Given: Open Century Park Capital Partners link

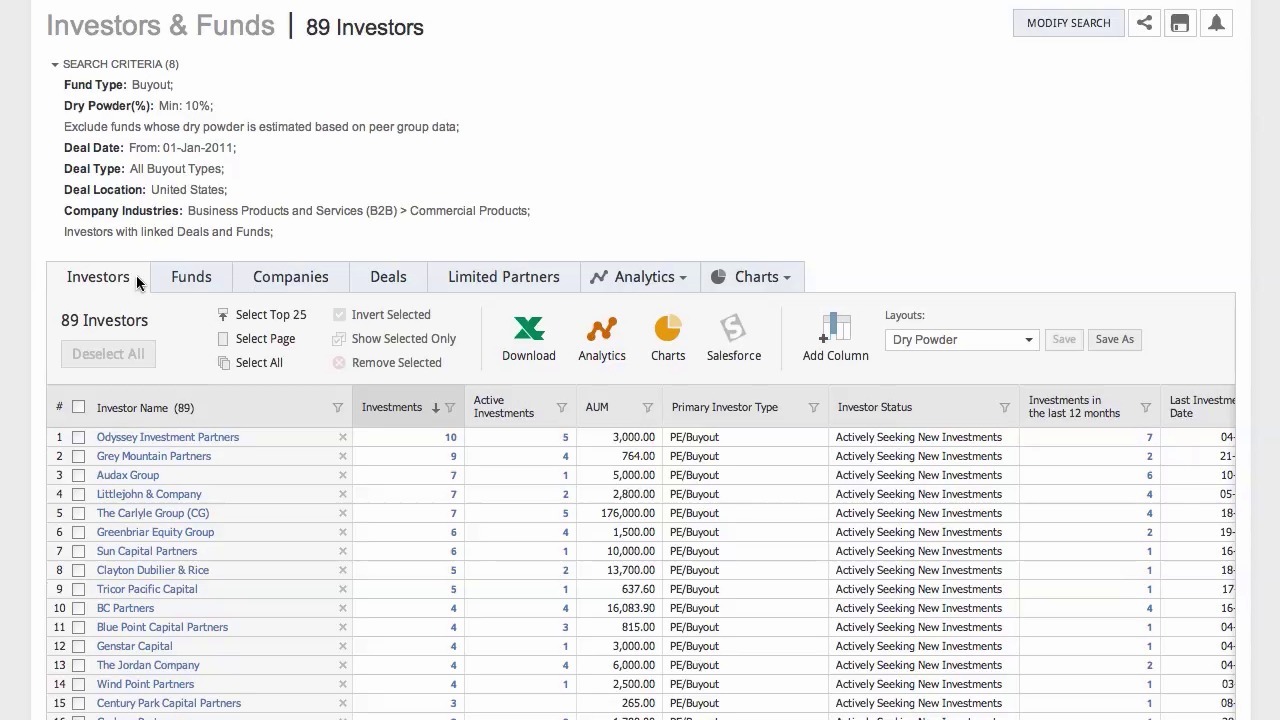Looking at the screenshot, I should tap(169, 703).
